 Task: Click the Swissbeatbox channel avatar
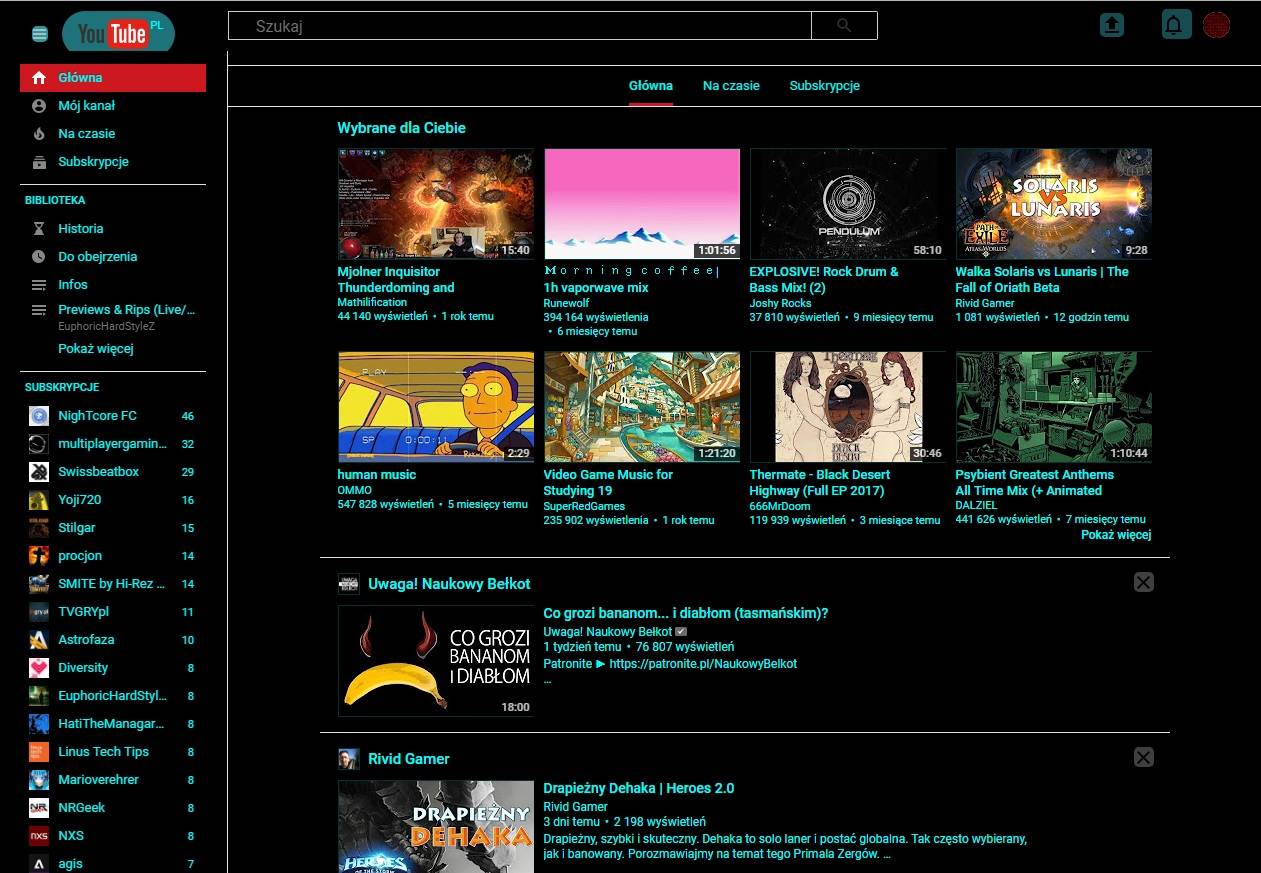pos(39,472)
